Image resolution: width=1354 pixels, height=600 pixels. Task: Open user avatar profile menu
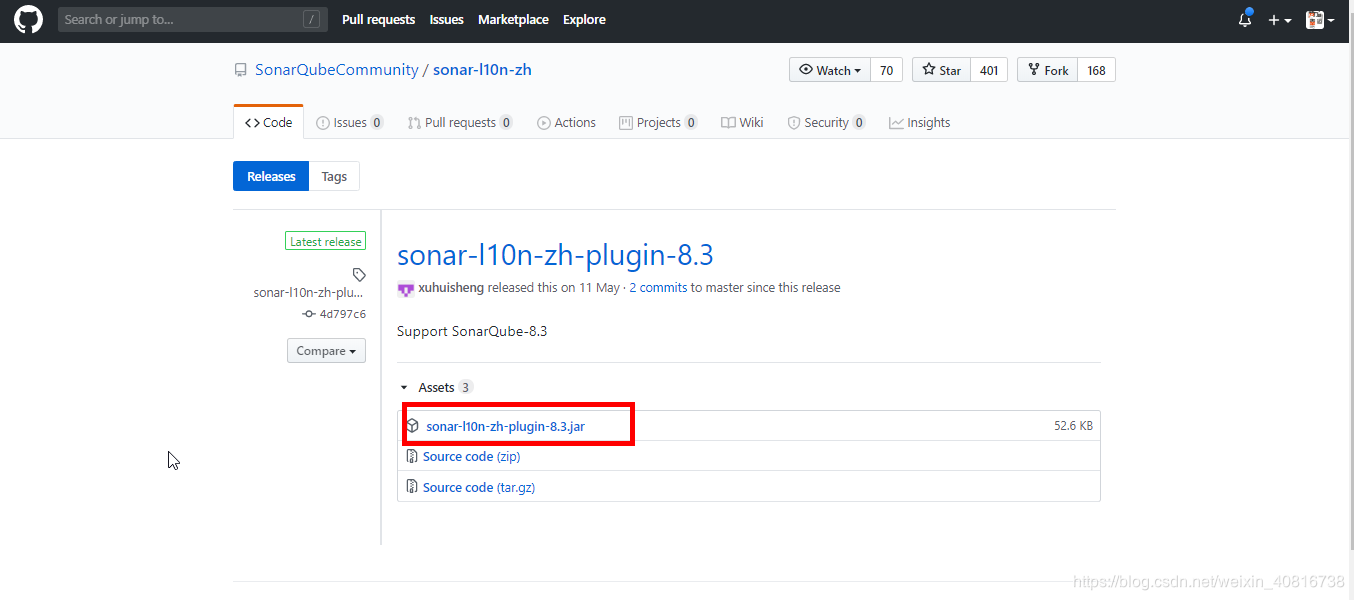pyautogui.click(x=1320, y=20)
